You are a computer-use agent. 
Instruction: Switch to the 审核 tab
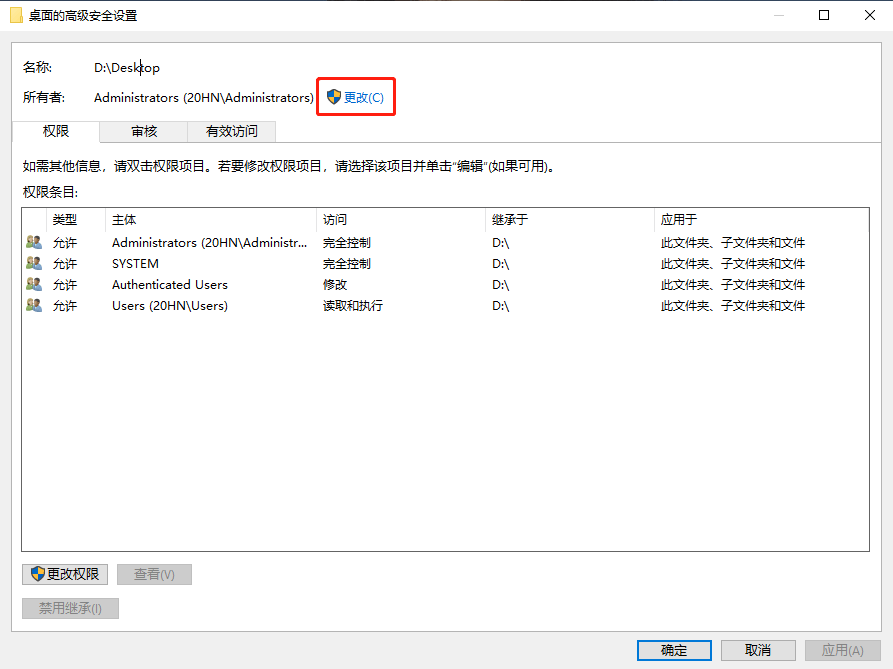pos(142,131)
